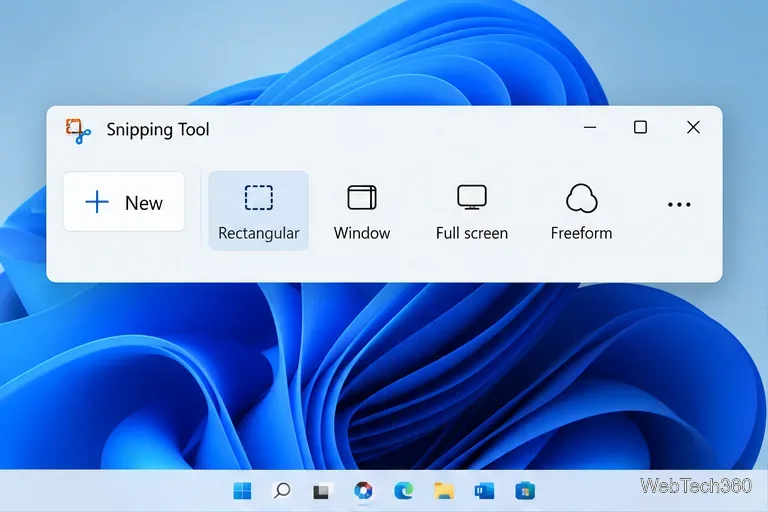Image resolution: width=768 pixels, height=512 pixels.
Task: Switch to Full screen snip mode
Action: click(x=472, y=211)
